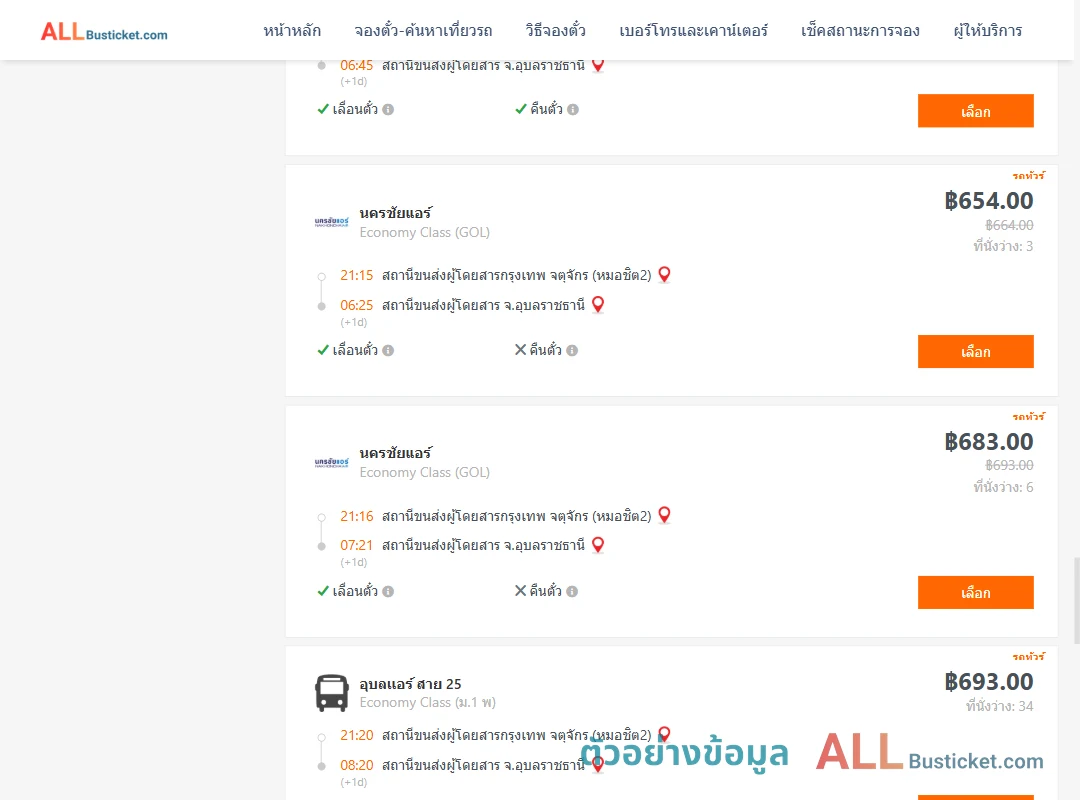Viewport: 1080px width, 800px height.
Task: Open คืนตั๋ว info icon in ฿683.00 card
Action: click(572, 591)
